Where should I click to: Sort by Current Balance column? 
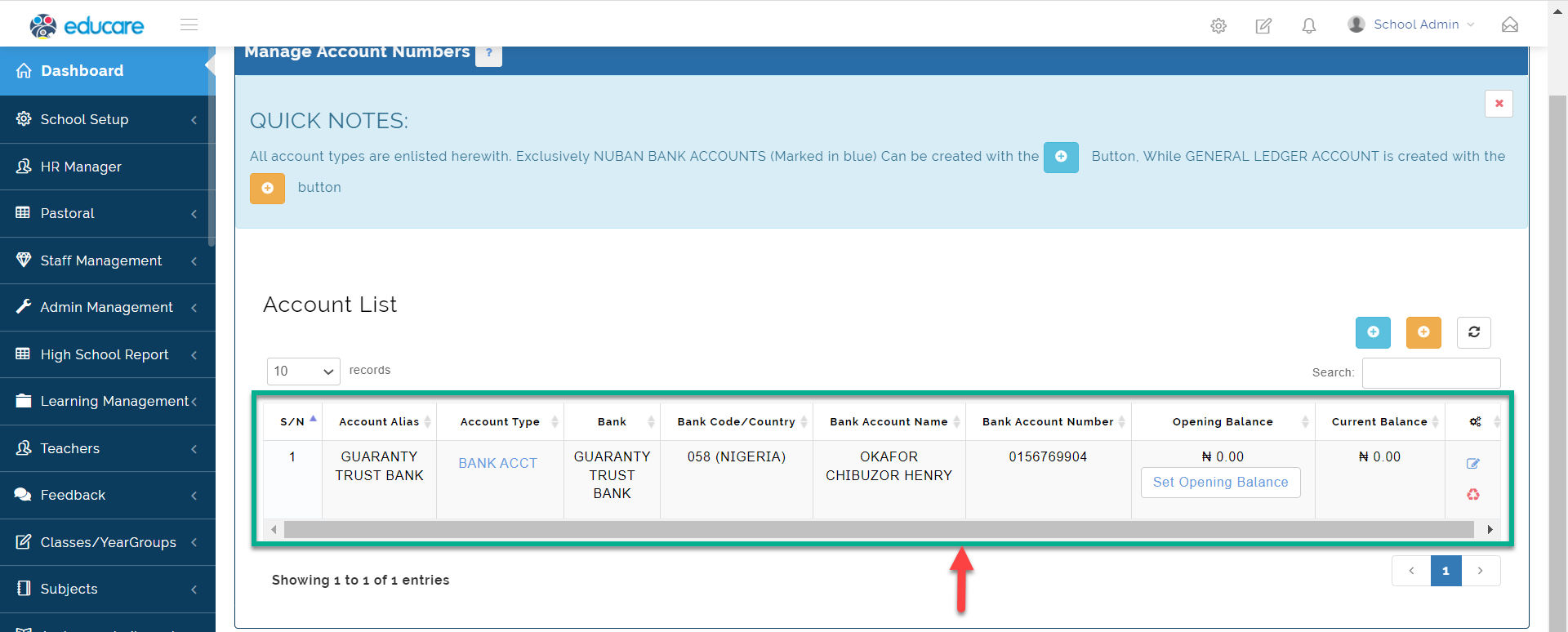(x=1379, y=422)
